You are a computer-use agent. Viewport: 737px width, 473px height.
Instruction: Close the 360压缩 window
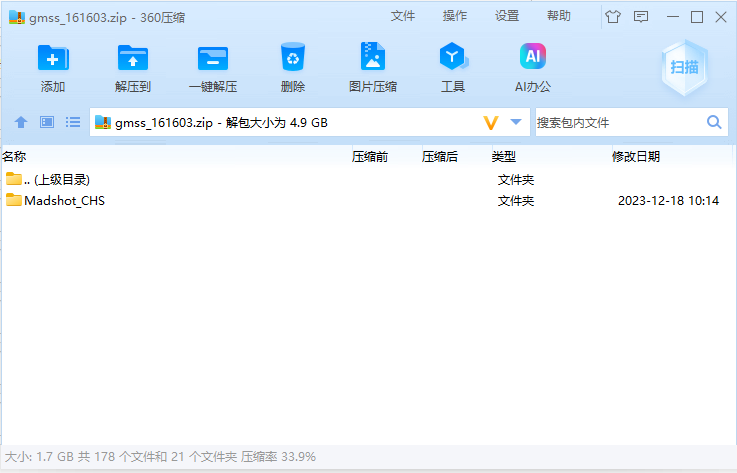[x=721, y=17]
